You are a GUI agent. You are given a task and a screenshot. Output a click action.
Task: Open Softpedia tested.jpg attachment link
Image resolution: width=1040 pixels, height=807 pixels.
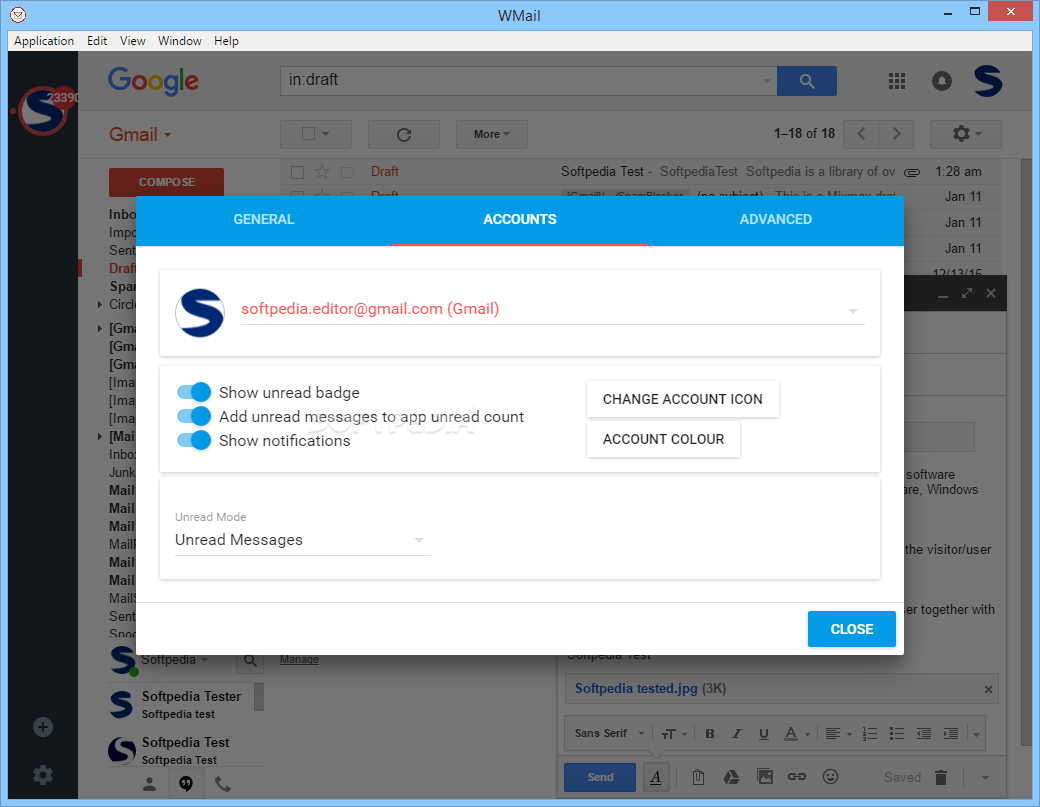pyautogui.click(x=635, y=689)
